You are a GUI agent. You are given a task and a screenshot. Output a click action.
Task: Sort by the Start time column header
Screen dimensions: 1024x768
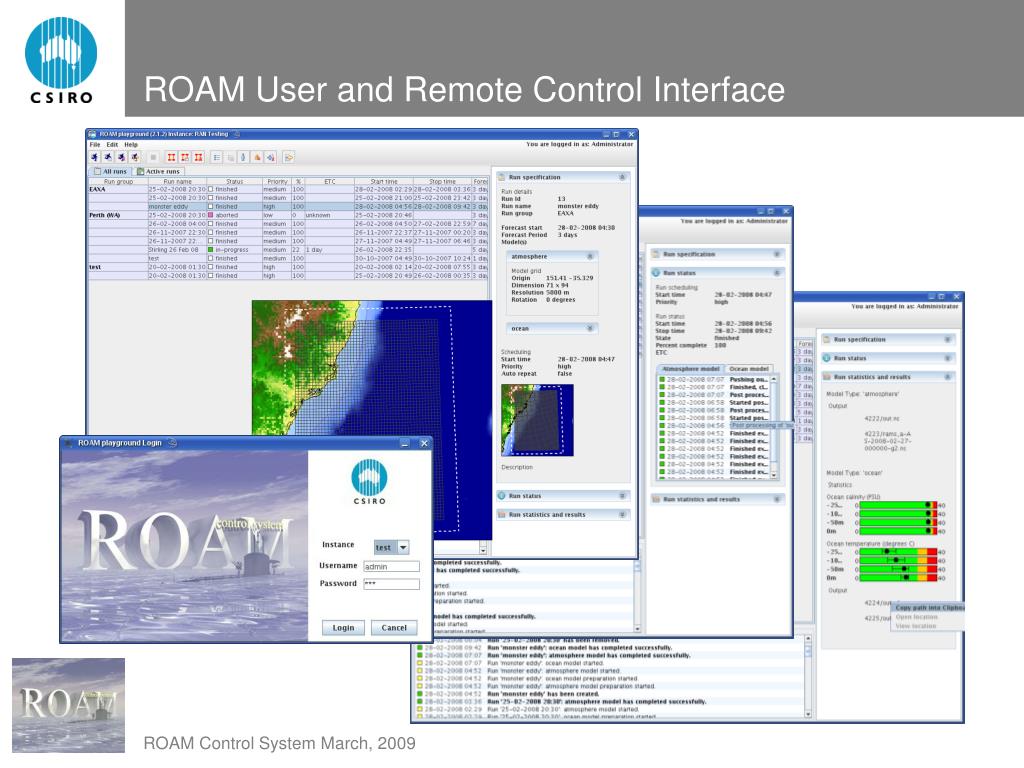(x=383, y=182)
